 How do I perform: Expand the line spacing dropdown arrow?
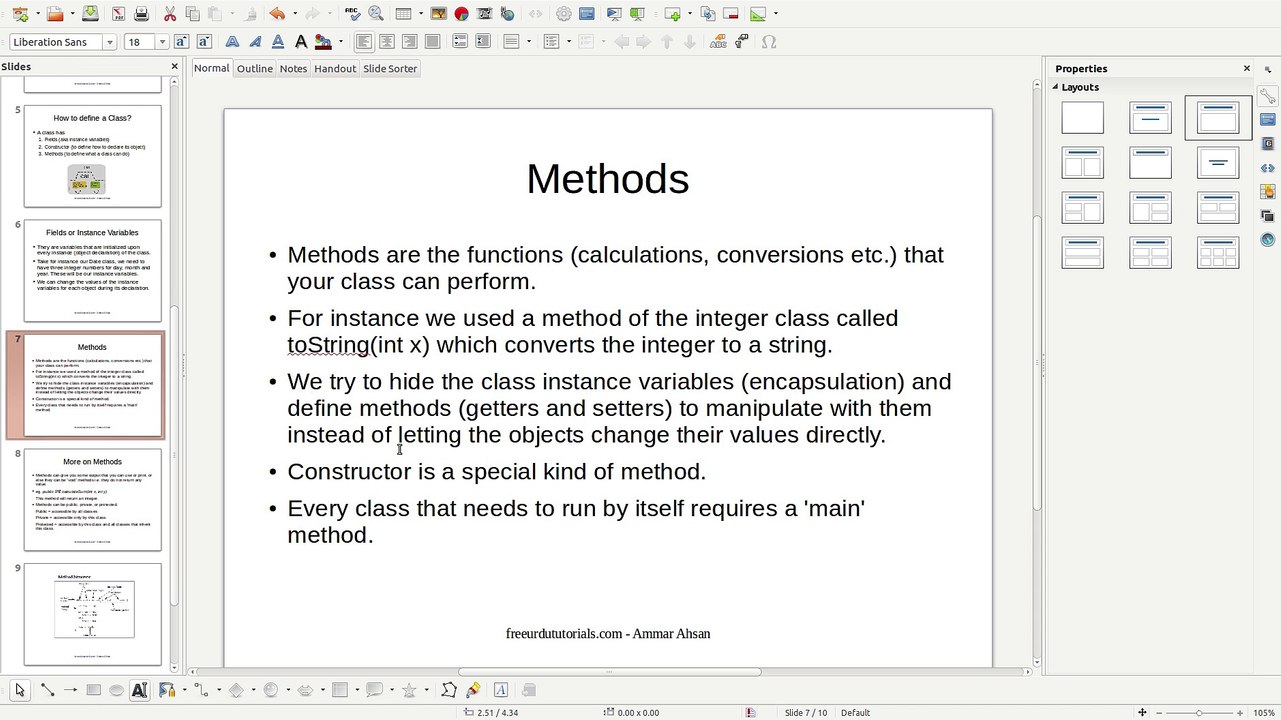(x=529, y=42)
